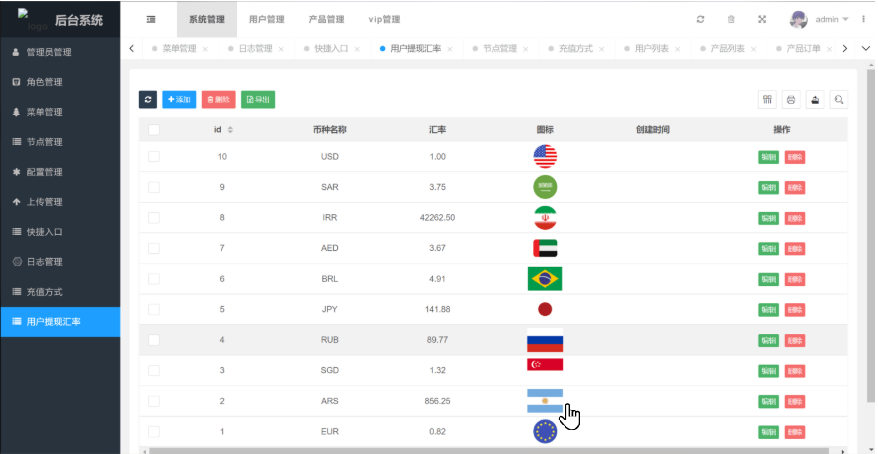The image size is (878, 454).
Task: Switch to vip管理 top menu
Action: click(384, 20)
